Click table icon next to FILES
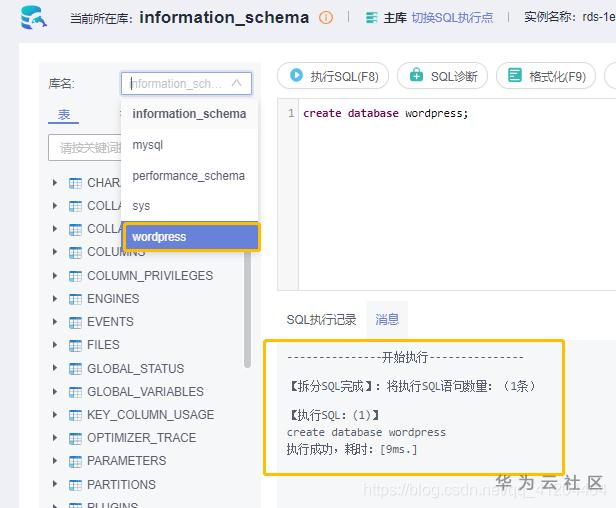 coord(75,345)
